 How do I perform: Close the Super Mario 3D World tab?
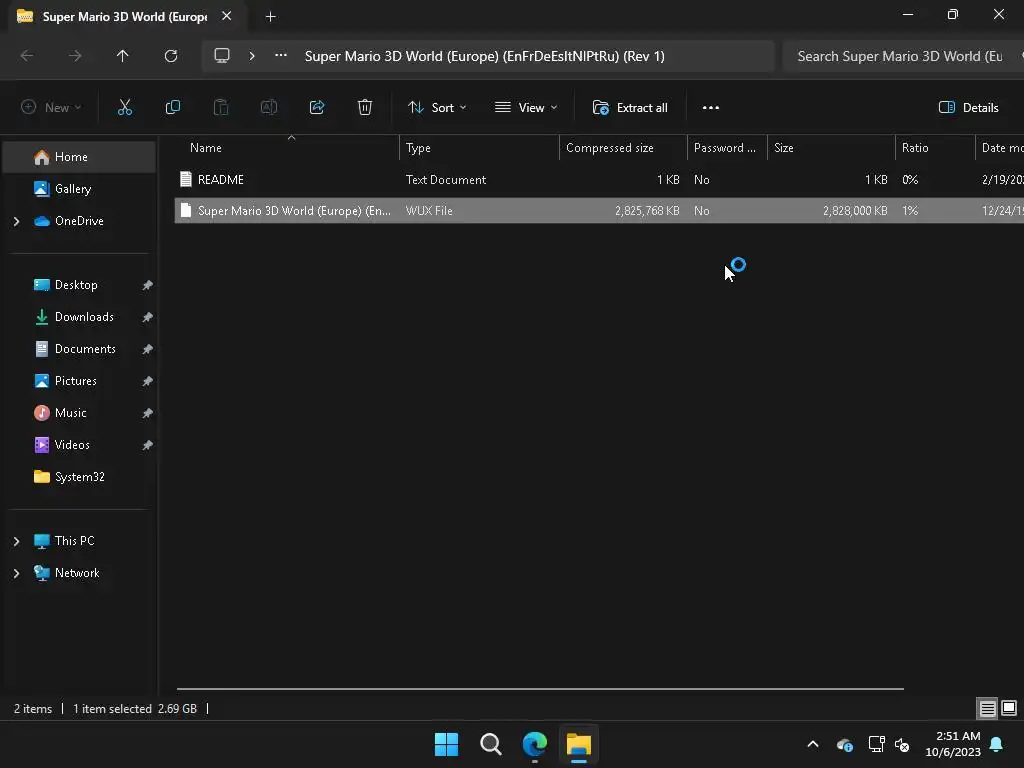(x=227, y=16)
